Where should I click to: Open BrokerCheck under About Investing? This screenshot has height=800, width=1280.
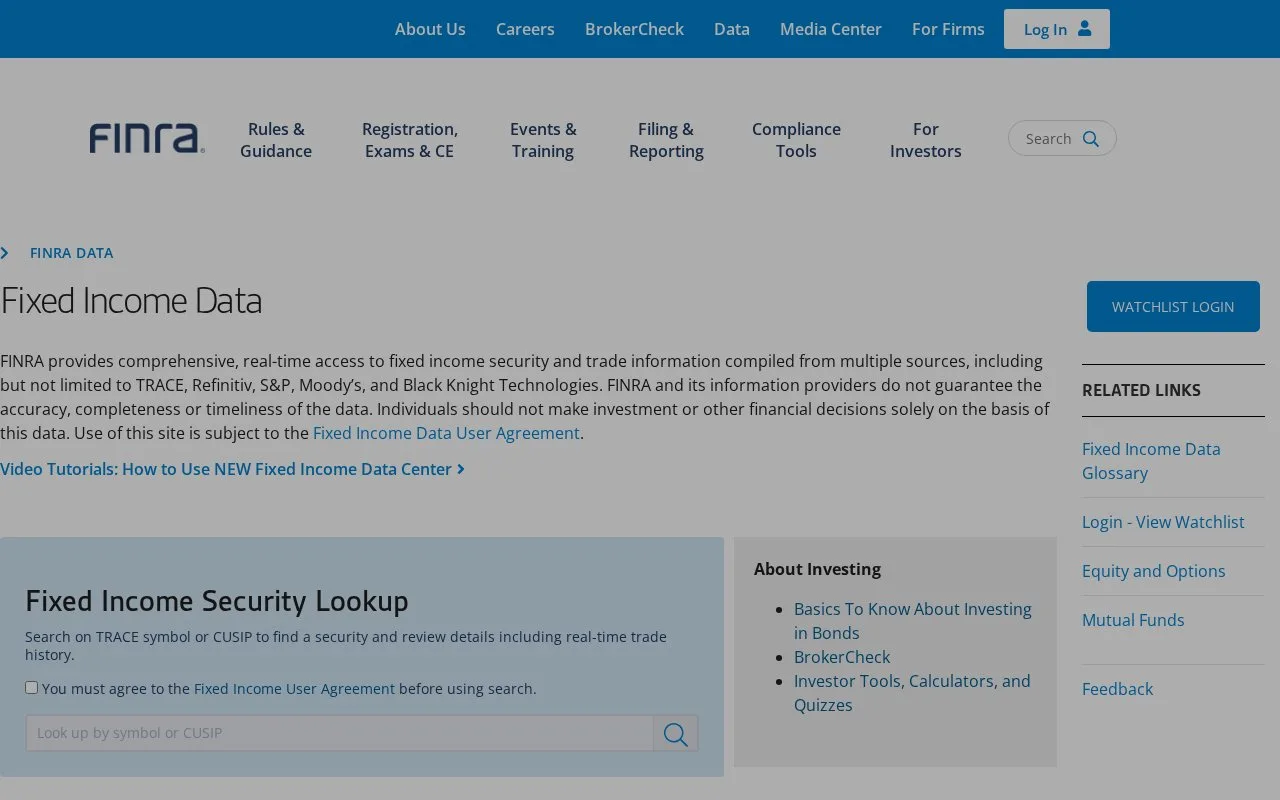[842, 657]
